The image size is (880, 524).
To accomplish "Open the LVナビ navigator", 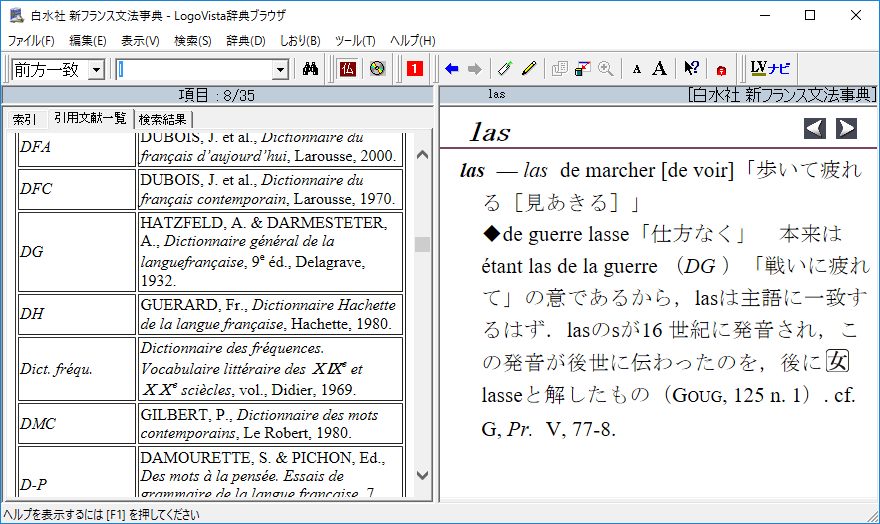I will click(770, 69).
